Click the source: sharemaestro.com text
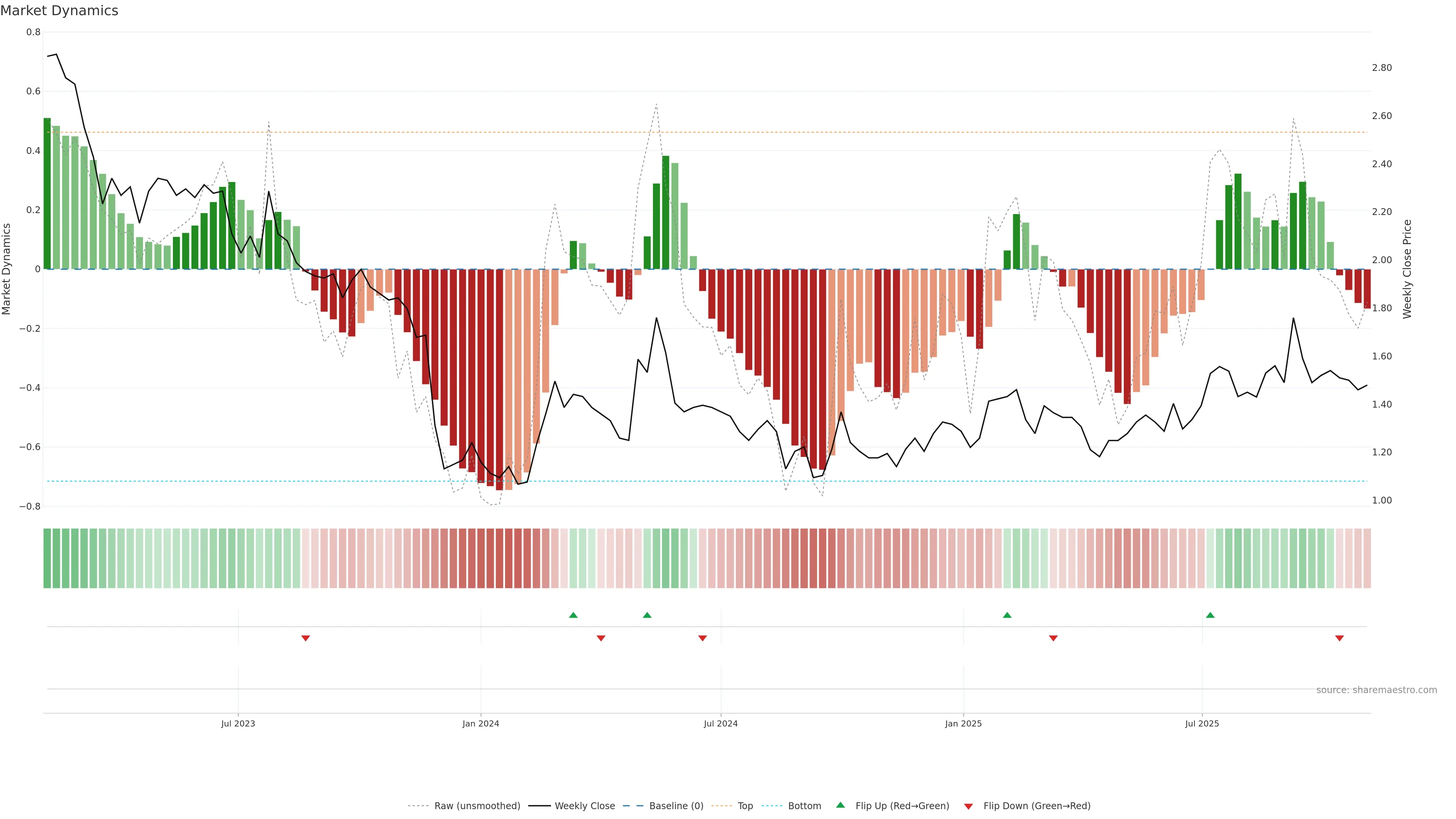1456x819 pixels. (1376, 690)
